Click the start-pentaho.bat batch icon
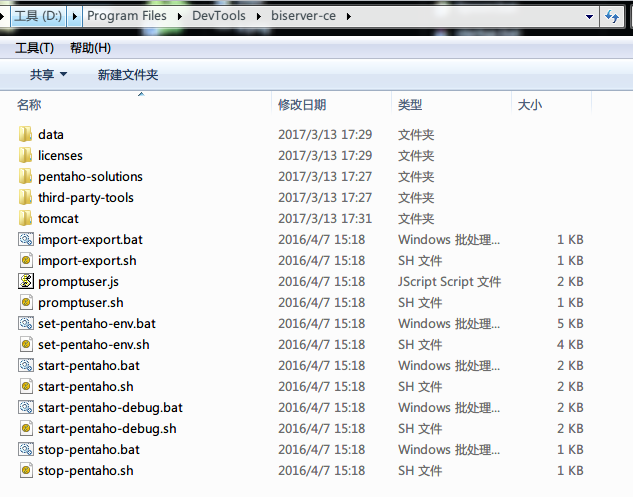The image size is (633, 497). tap(26, 365)
